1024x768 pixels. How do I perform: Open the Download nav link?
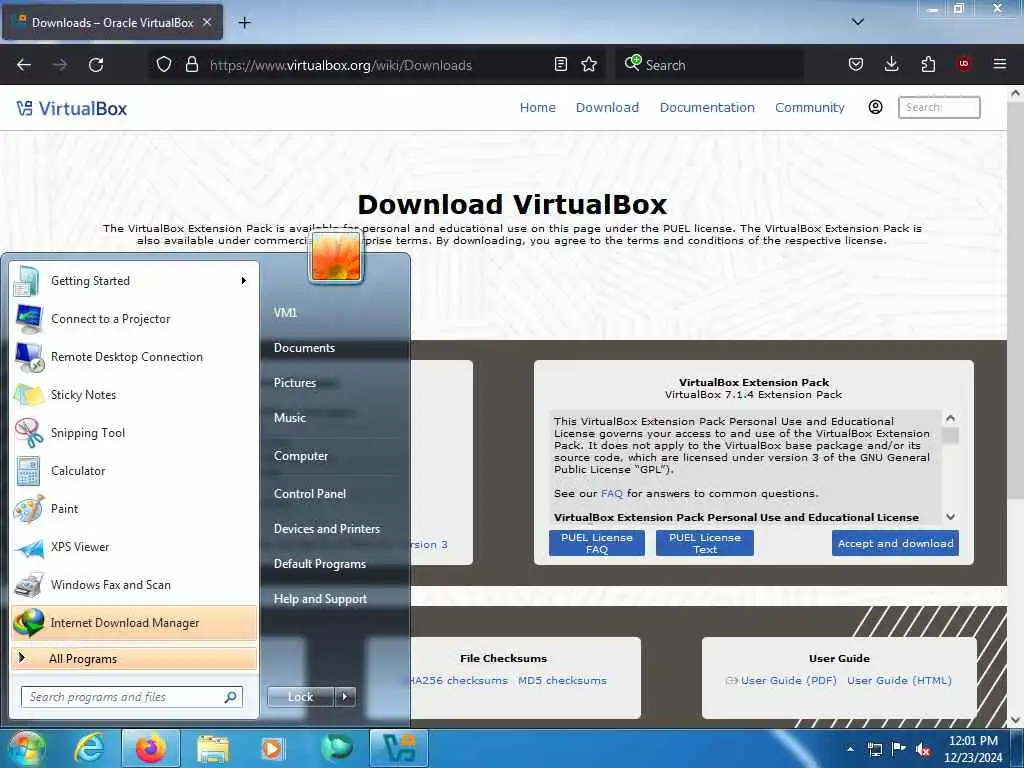pos(607,107)
